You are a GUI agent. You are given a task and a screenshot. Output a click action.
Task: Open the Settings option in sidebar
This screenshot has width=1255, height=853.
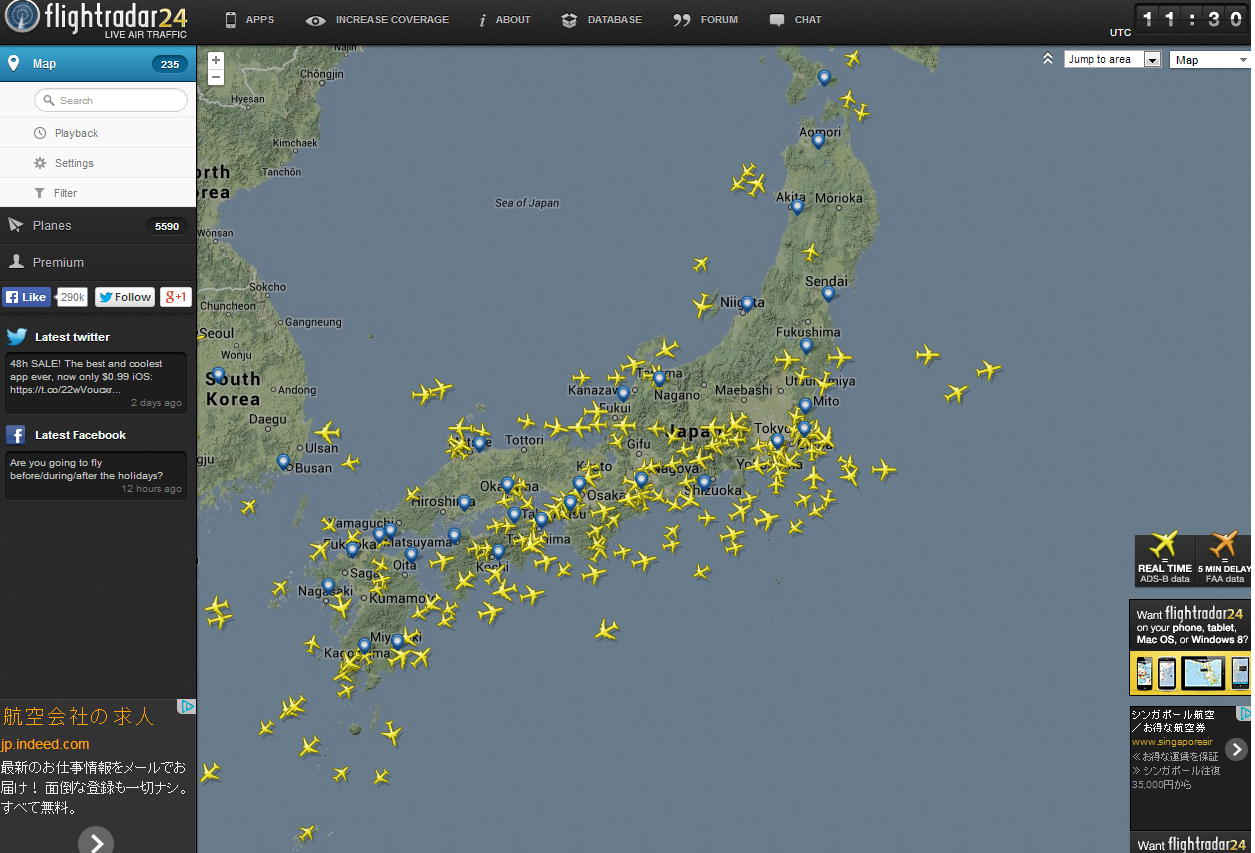[x=74, y=163]
